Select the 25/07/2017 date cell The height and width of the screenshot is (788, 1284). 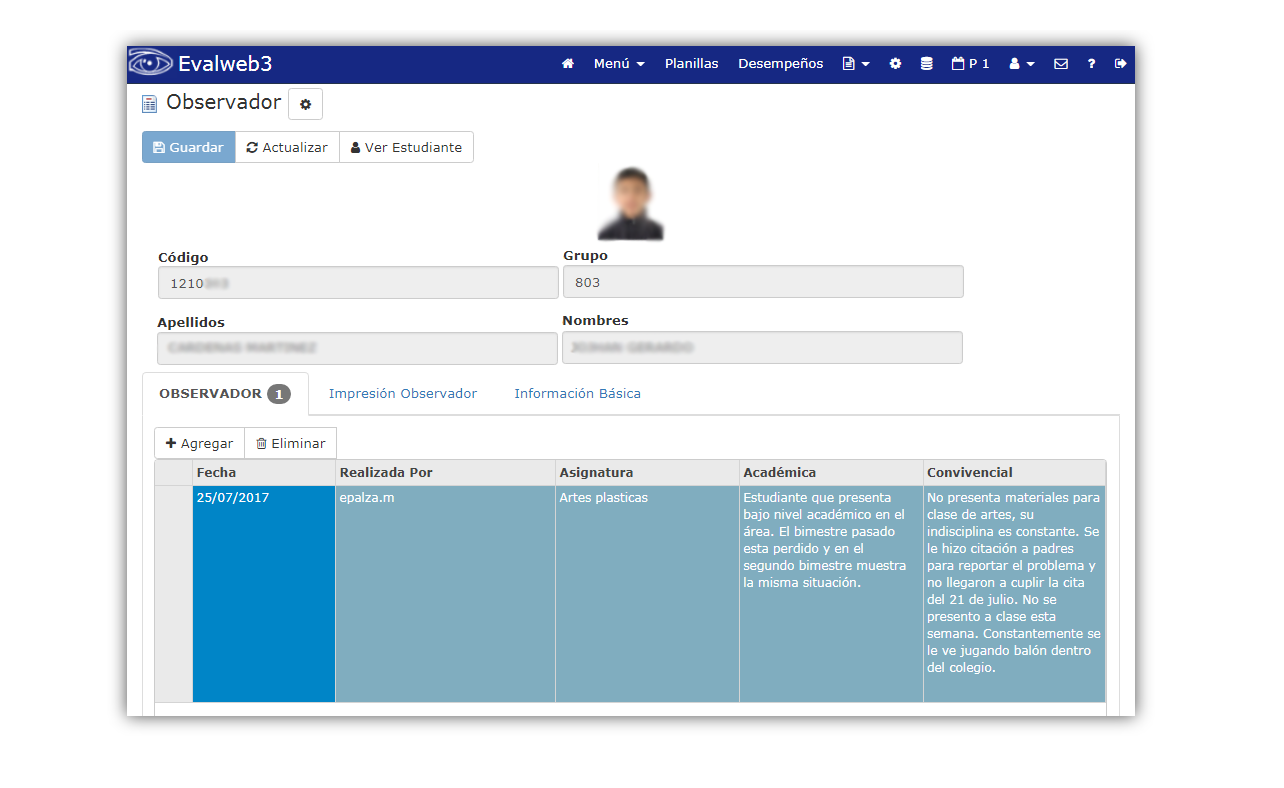click(264, 594)
